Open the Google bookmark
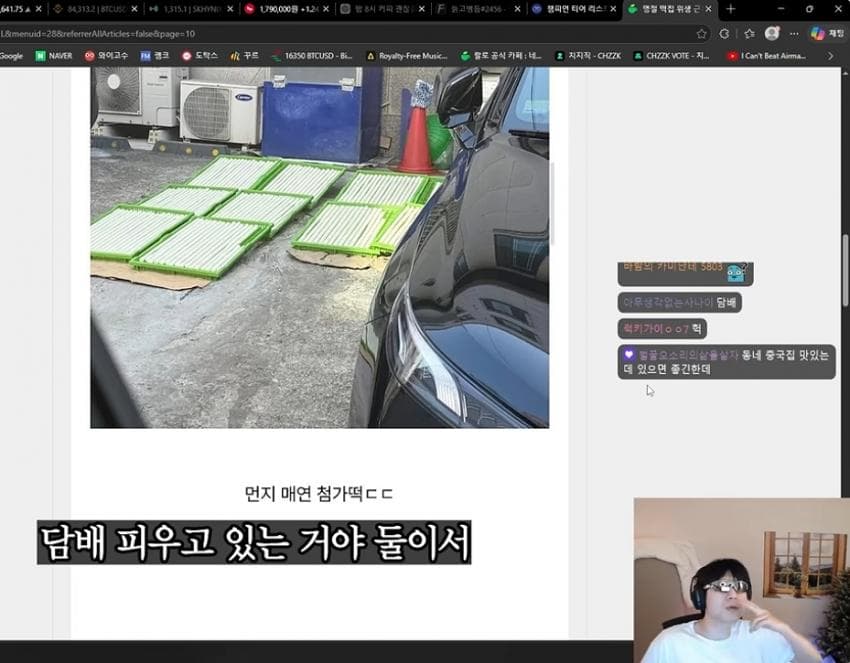Viewport: 850px width, 663px height. (11, 56)
